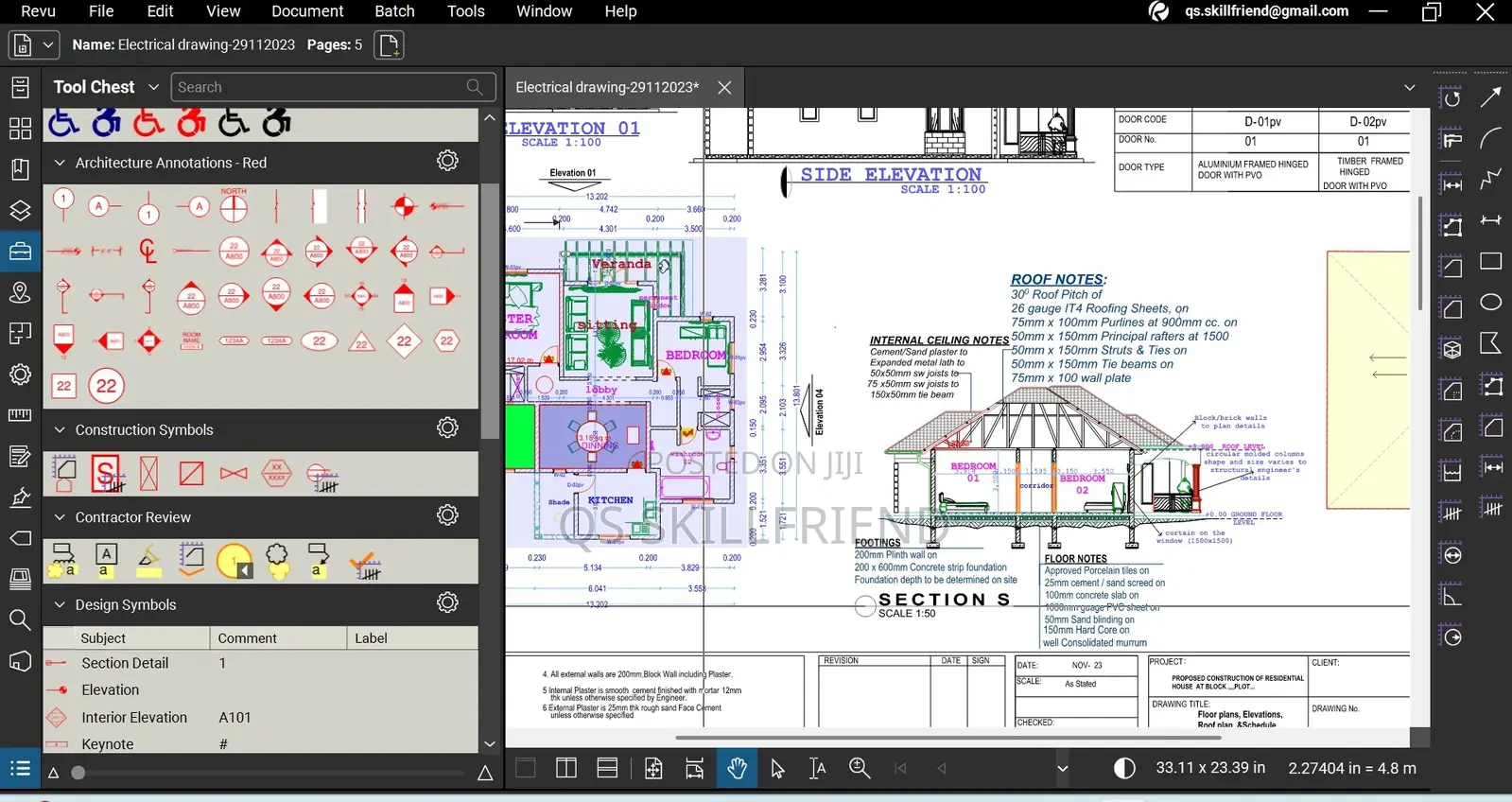Viewport: 1512px width, 802px height.
Task: Open the Design Symbols section gear menu
Action: coord(447,602)
